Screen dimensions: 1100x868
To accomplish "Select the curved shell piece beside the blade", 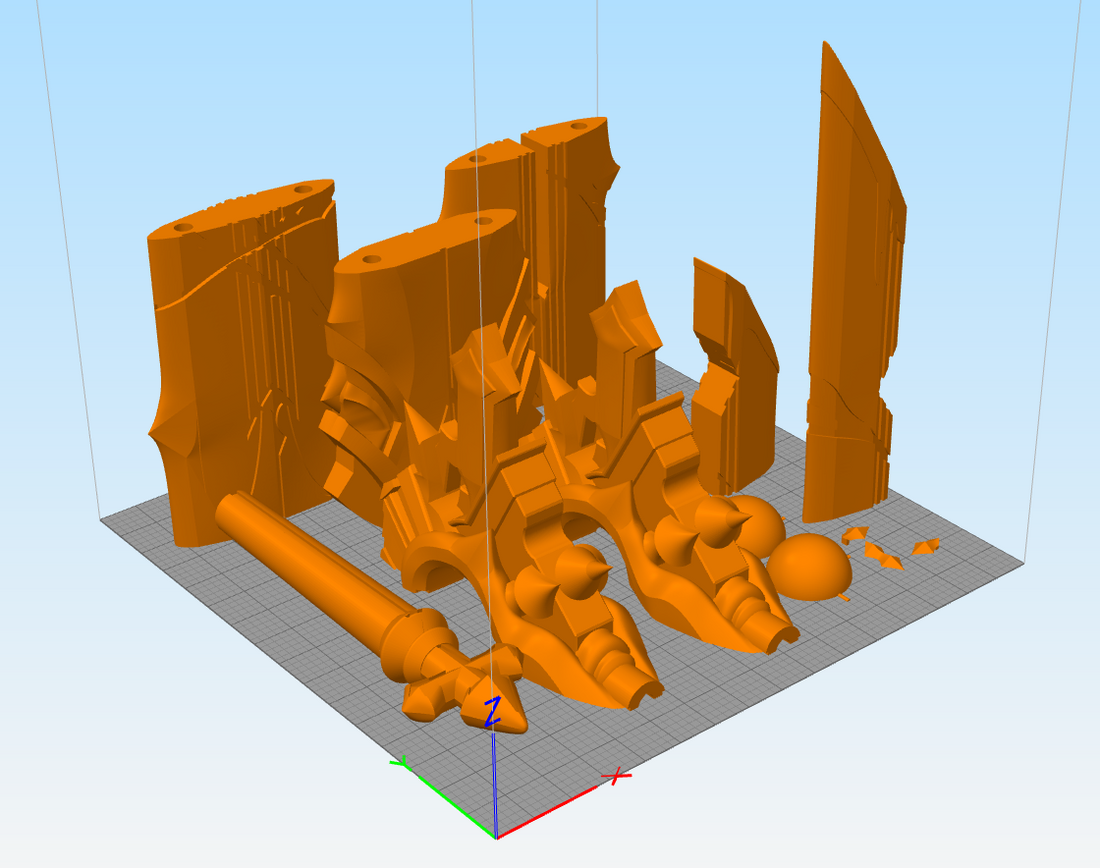I will [x=735, y=370].
